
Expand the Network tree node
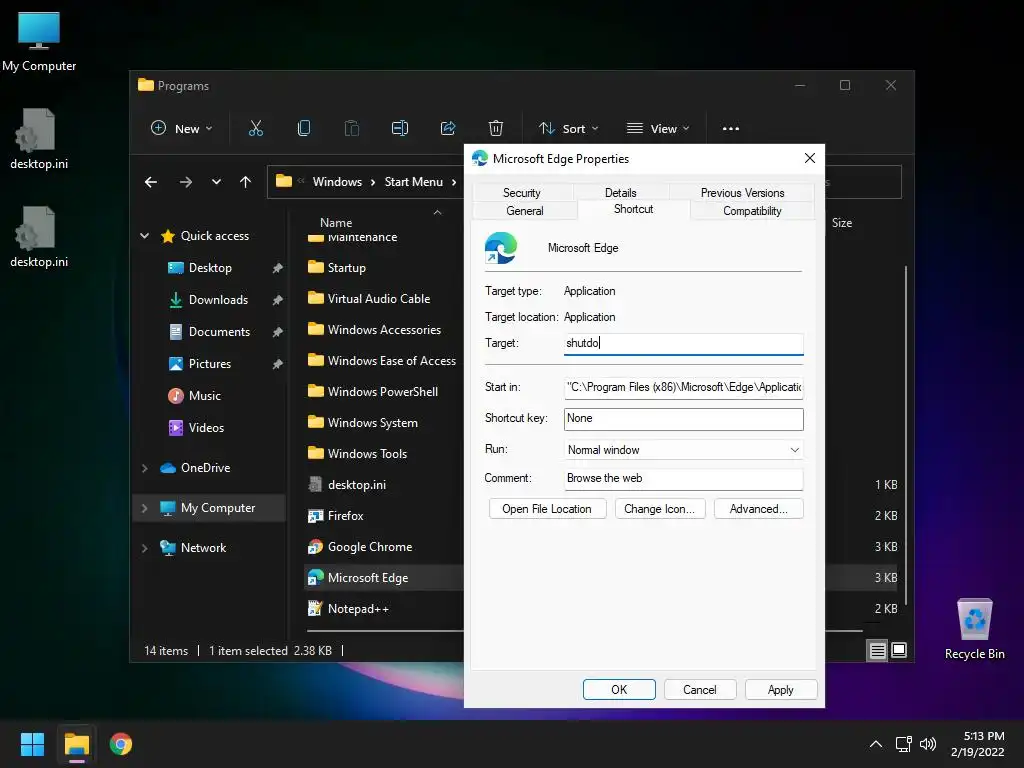tap(144, 548)
